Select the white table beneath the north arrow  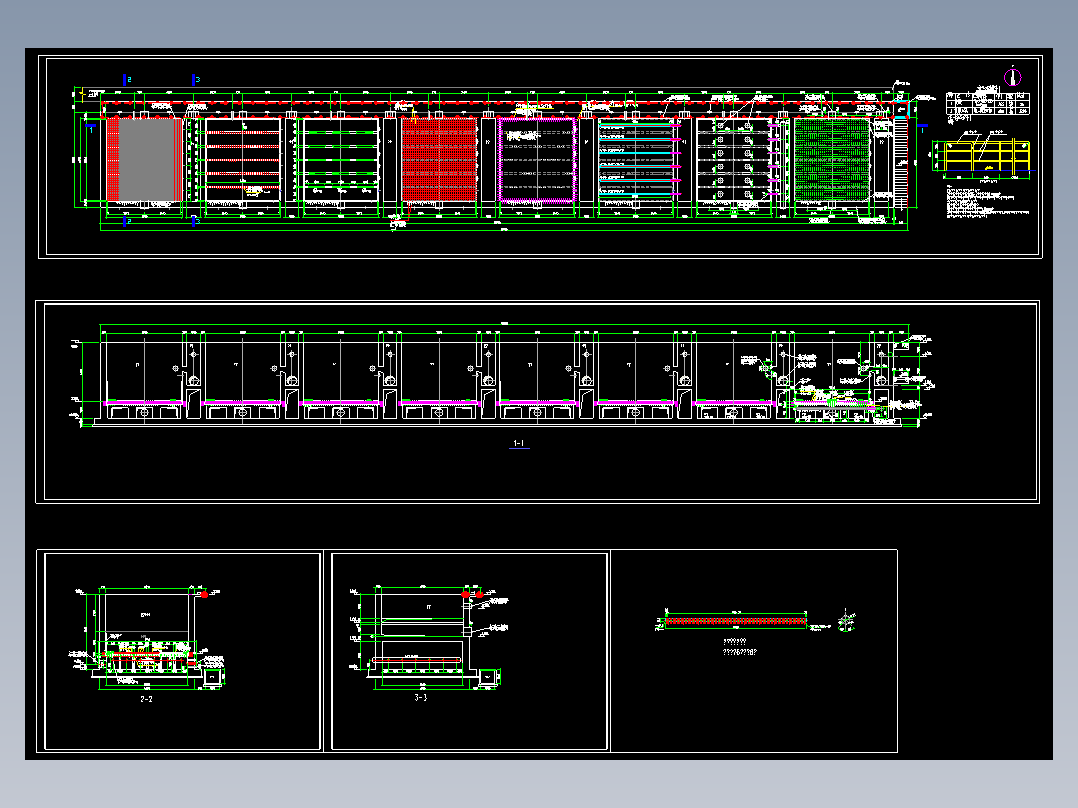(988, 103)
